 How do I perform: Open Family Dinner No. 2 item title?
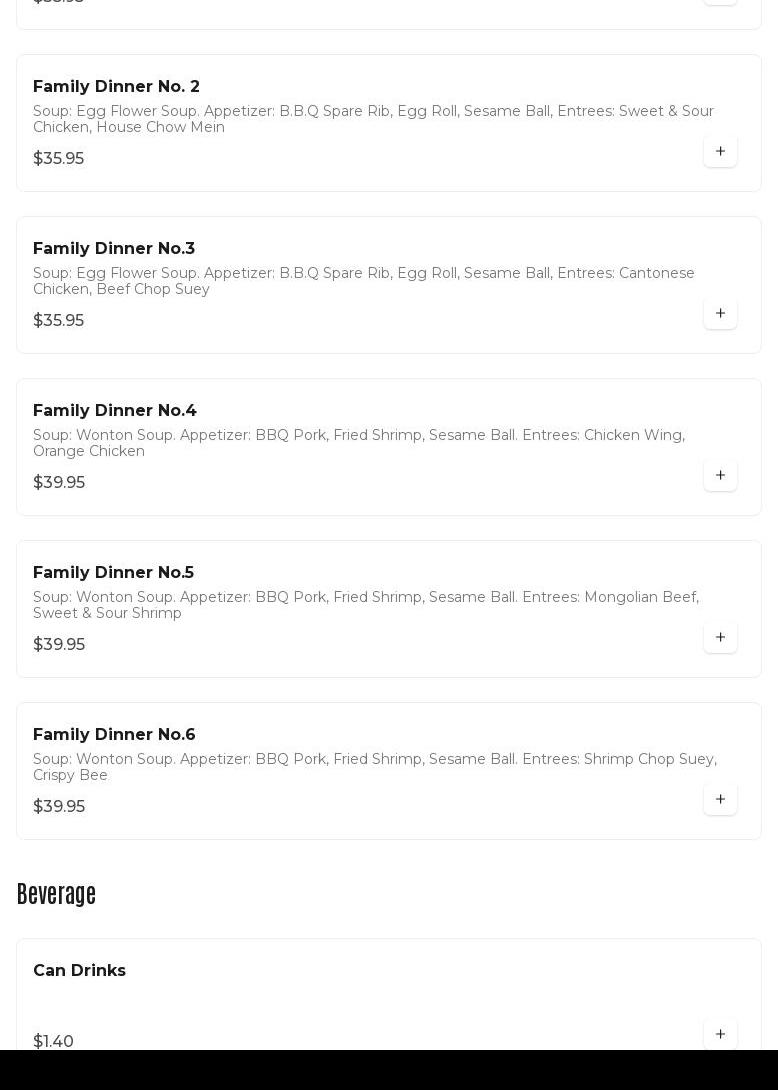[x=116, y=87]
